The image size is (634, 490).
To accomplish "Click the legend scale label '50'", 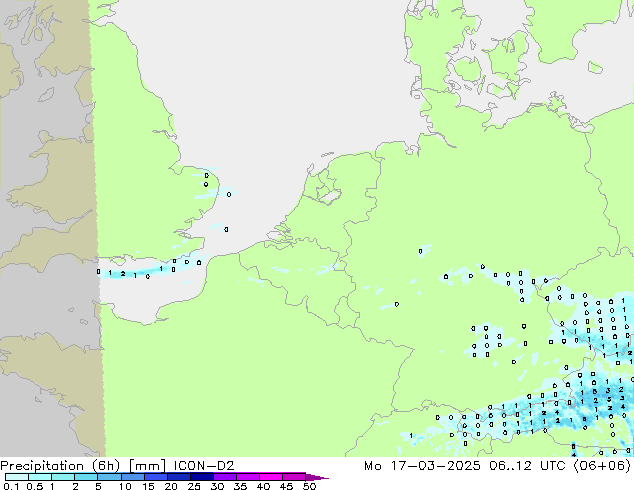I will tap(309, 486).
